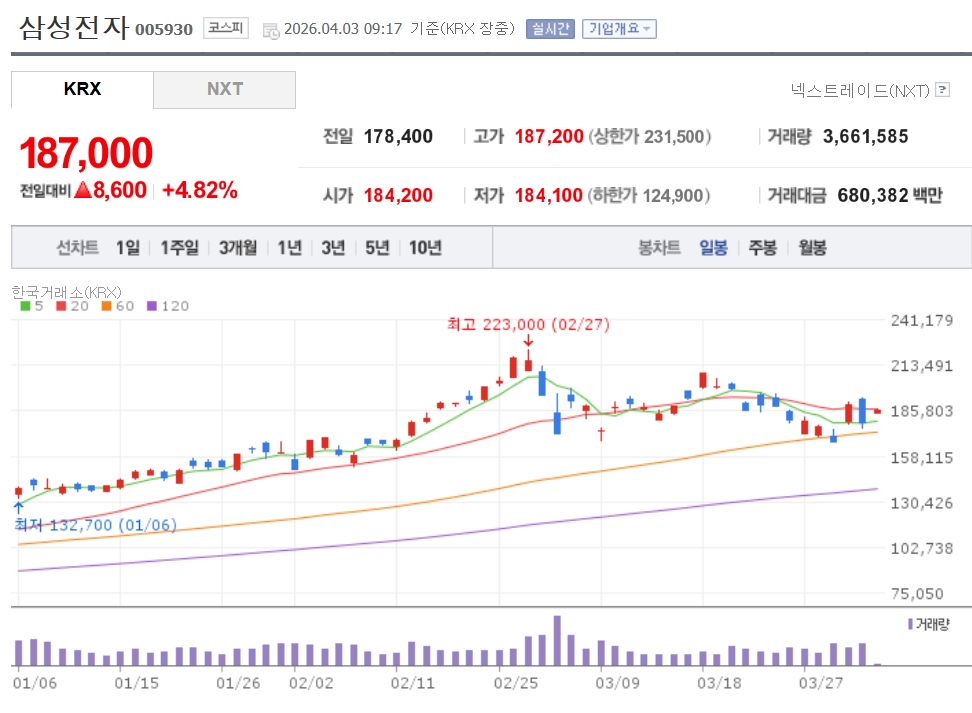Image resolution: width=972 pixels, height=713 pixels.
Task: Click the help icon beside 넥스트레이드(NXT)
Action: (942, 90)
